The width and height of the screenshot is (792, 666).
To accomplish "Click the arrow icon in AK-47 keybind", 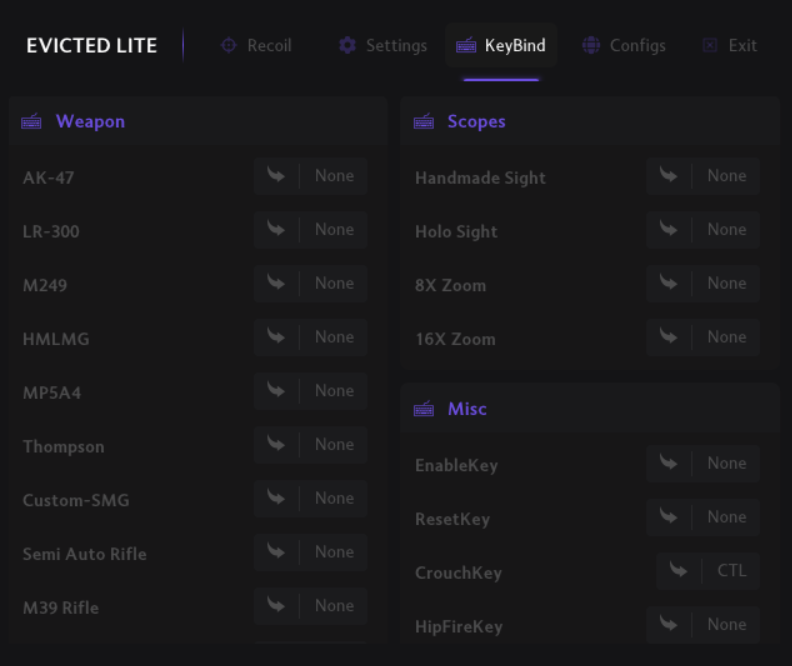I will pos(276,176).
